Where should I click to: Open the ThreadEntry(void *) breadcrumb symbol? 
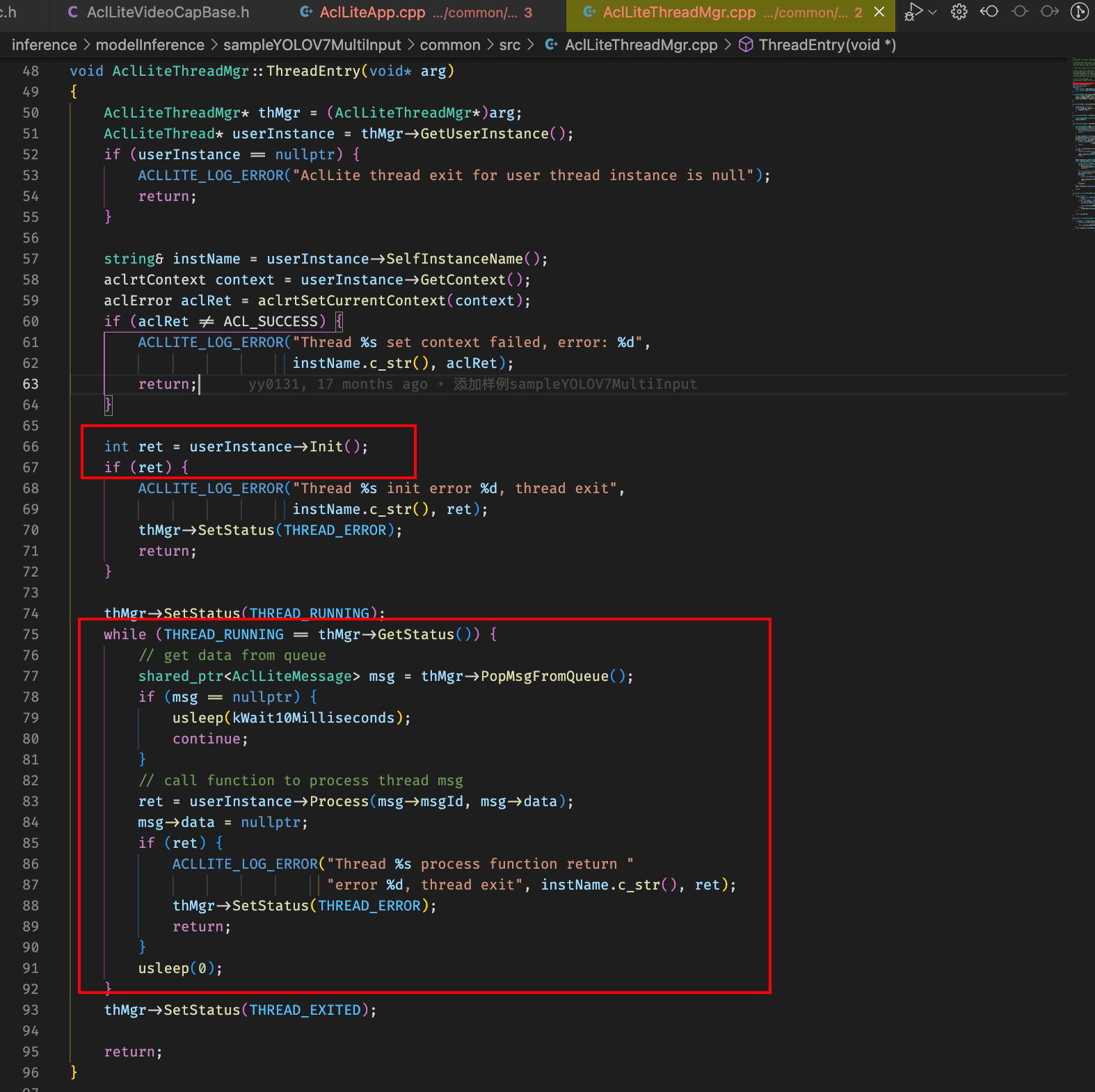point(827,45)
